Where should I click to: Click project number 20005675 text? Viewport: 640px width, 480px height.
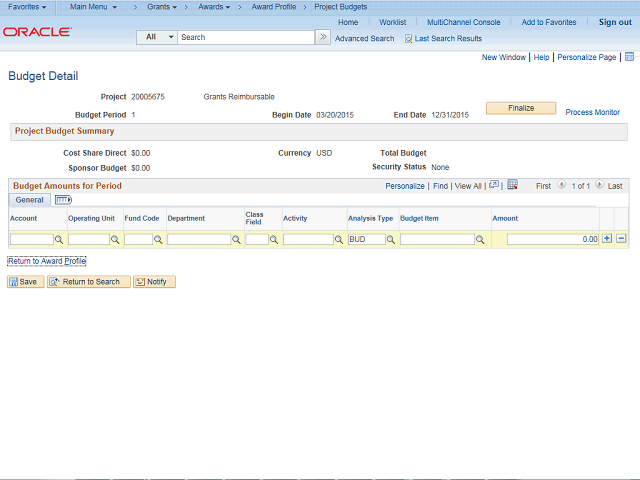[x=148, y=97]
